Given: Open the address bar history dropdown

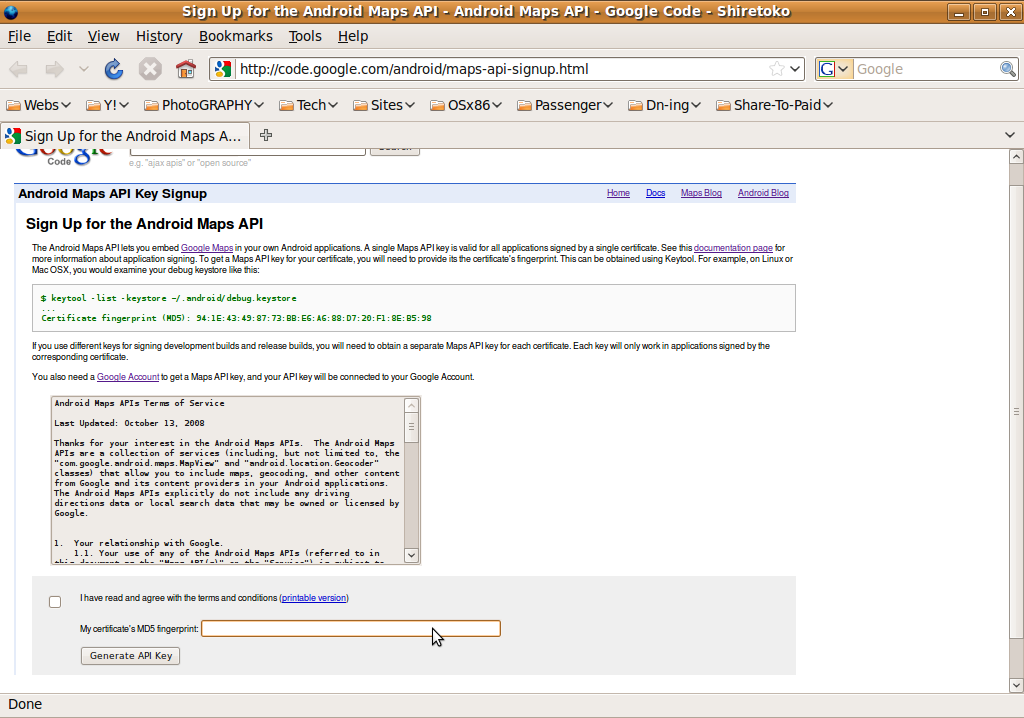Looking at the screenshot, I should click(795, 69).
